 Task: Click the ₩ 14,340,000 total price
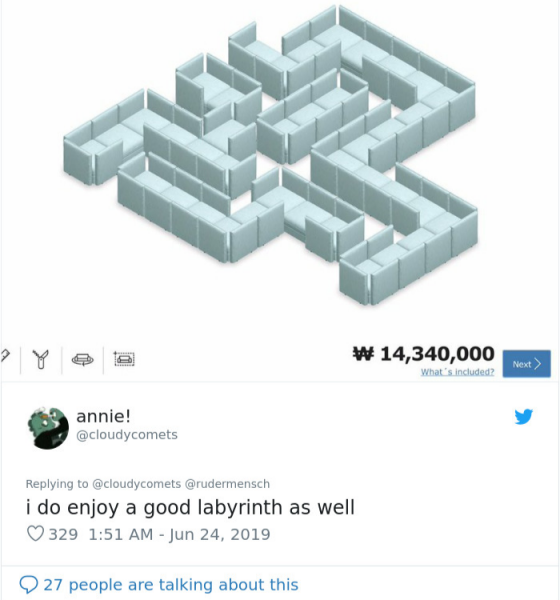pyautogui.click(x=423, y=354)
